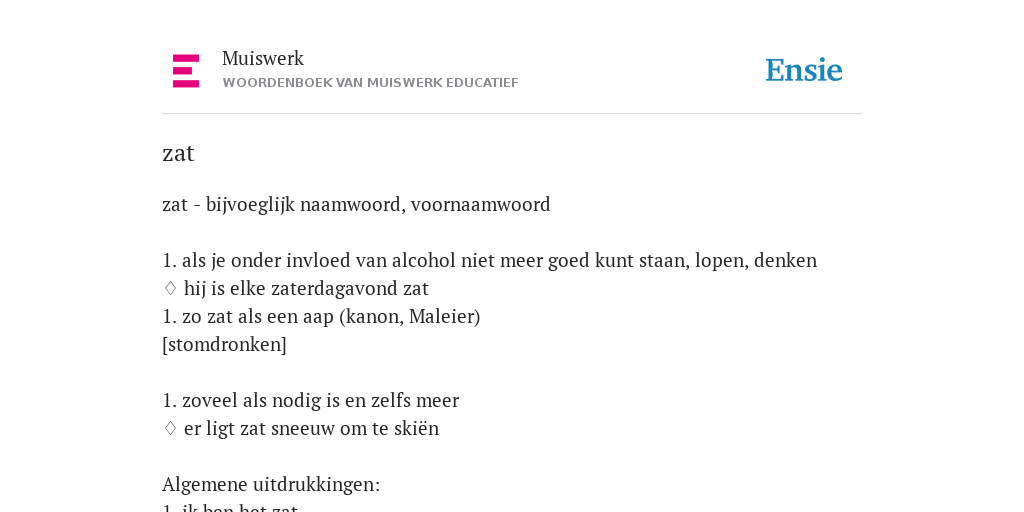Click the diamond bullet before 'hij is elke'
Viewport: 1024px width, 512px height.
click(170, 289)
